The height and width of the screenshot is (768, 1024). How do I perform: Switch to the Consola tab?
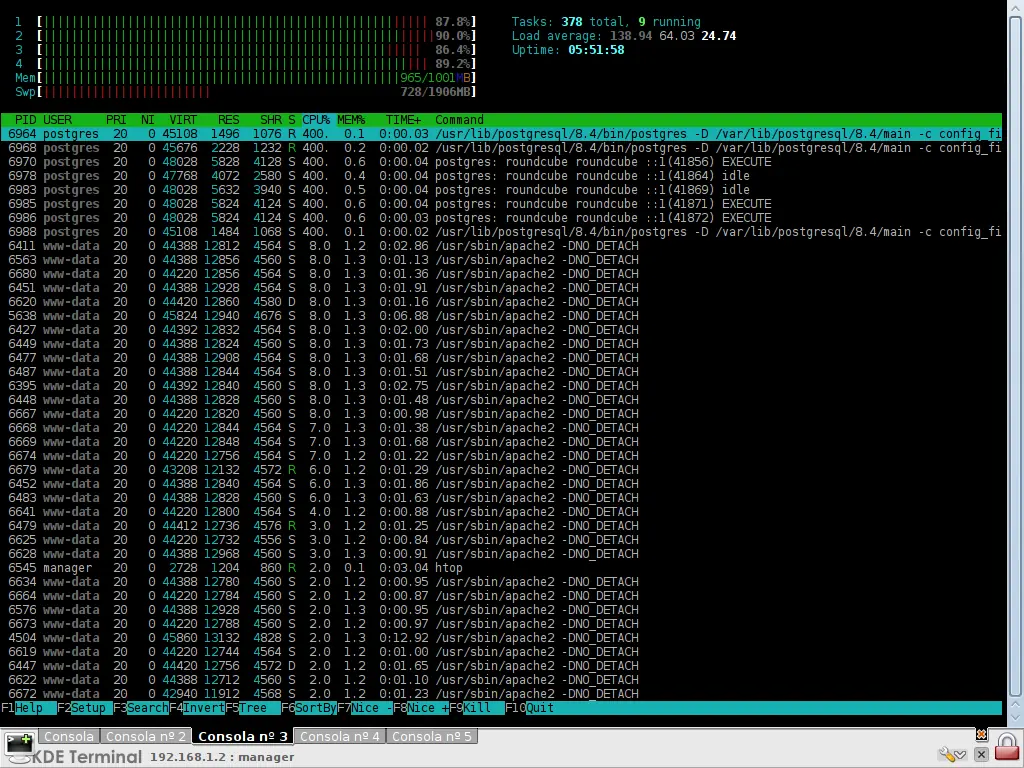pos(69,736)
